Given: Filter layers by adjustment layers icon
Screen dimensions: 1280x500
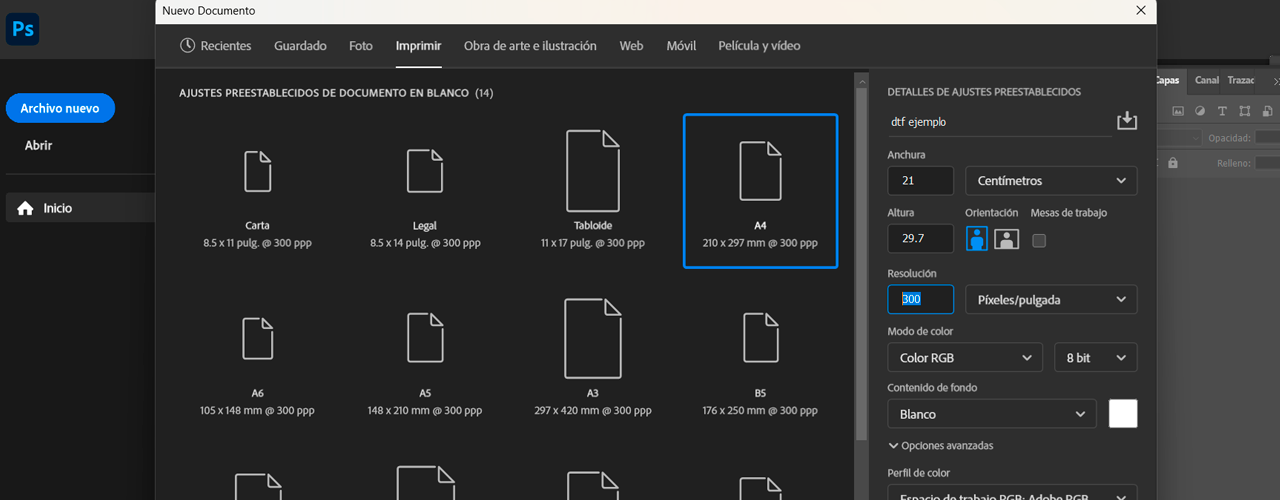Looking at the screenshot, I should pos(1200,111).
